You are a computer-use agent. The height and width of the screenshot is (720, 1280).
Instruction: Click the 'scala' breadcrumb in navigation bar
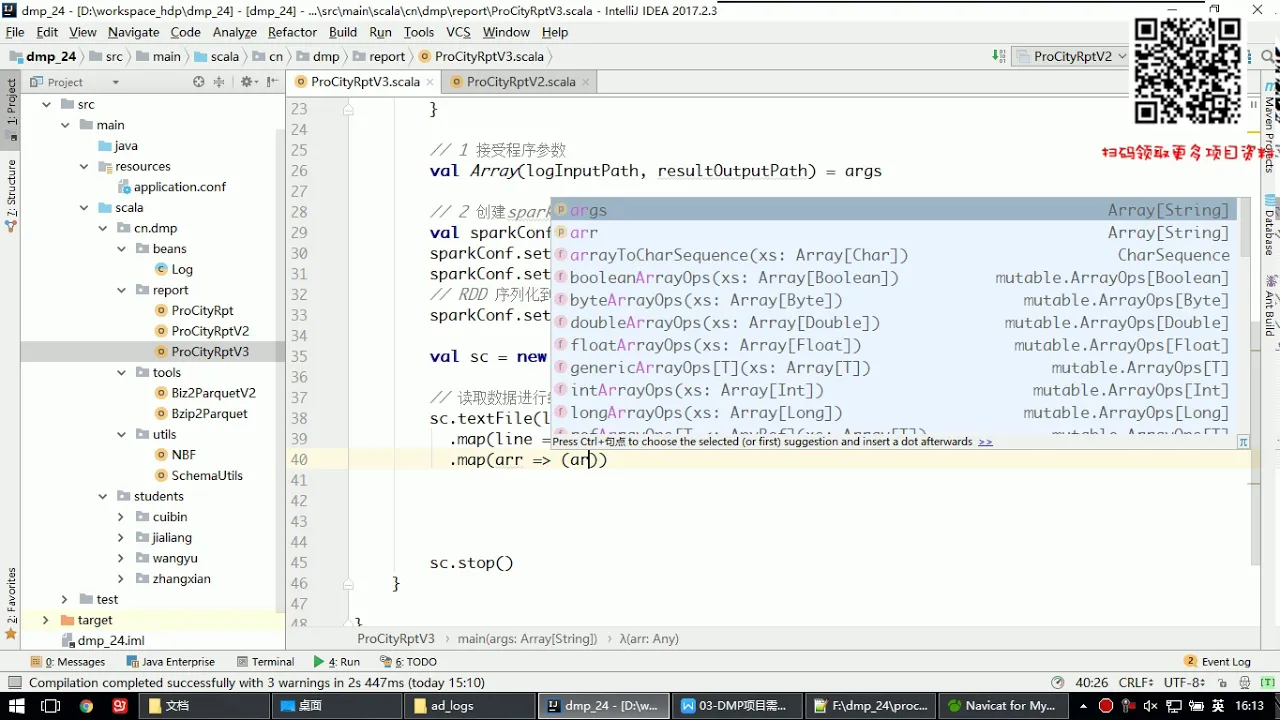217,57
